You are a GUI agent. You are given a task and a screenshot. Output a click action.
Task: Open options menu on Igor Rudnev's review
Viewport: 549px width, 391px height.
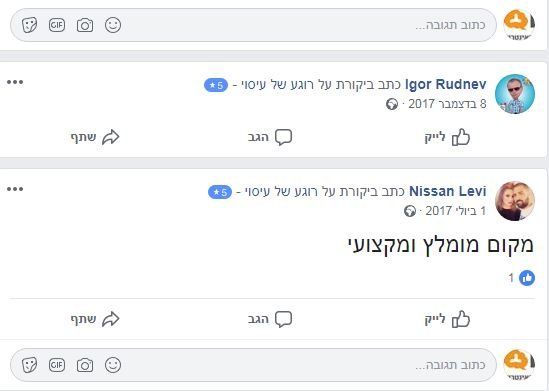point(15,82)
